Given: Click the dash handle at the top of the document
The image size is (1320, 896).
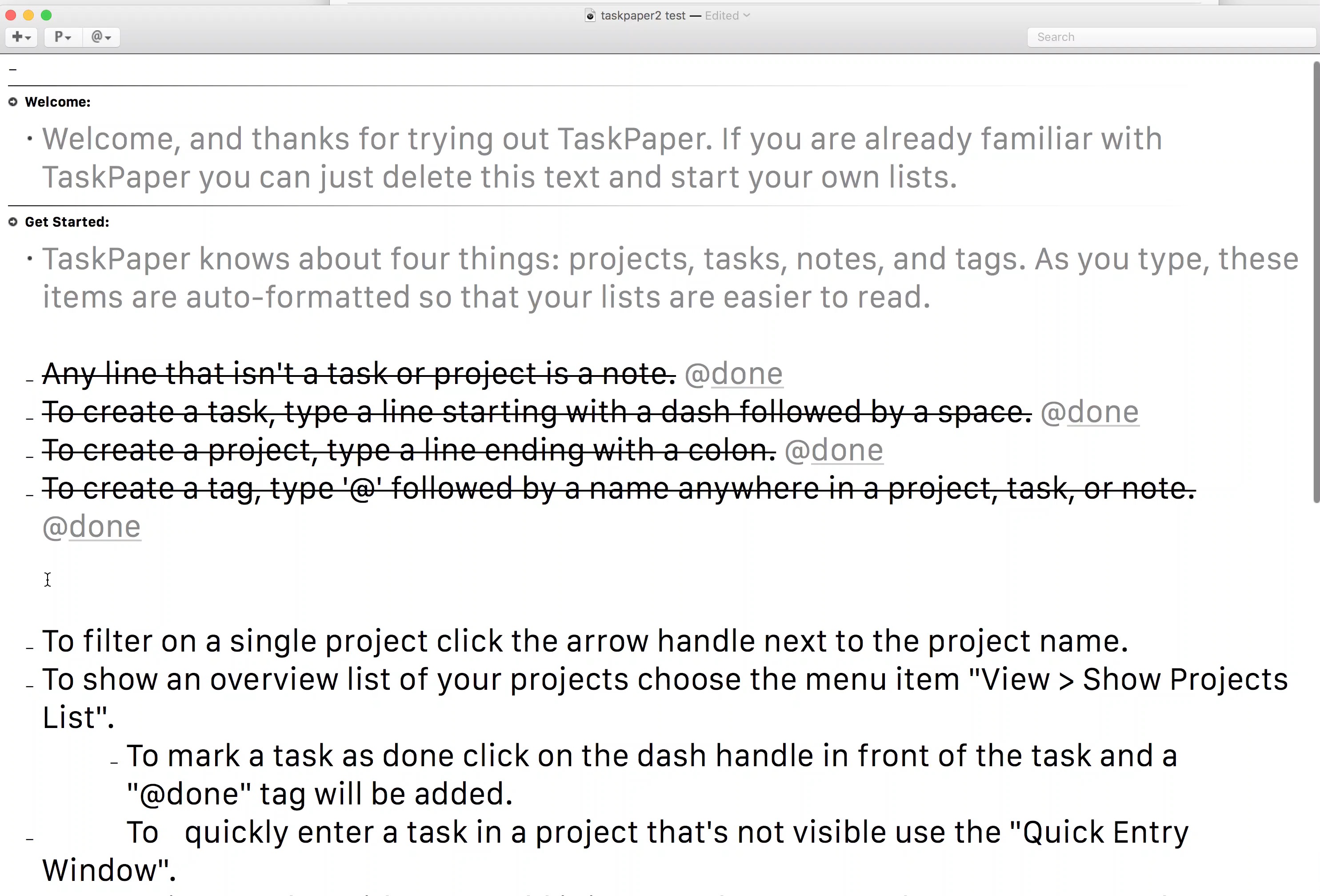Looking at the screenshot, I should [x=12, y=70].
